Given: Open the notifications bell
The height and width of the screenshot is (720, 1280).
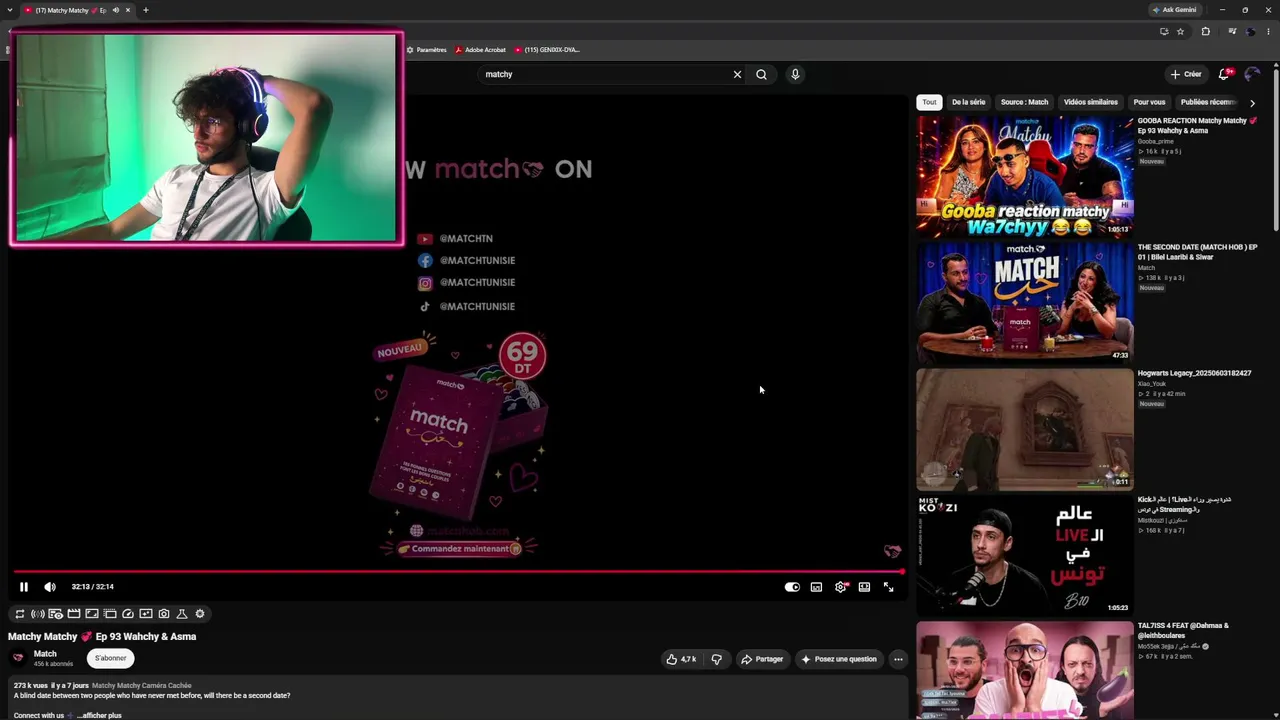Looking at the screenshot, I should [1224, 74].
